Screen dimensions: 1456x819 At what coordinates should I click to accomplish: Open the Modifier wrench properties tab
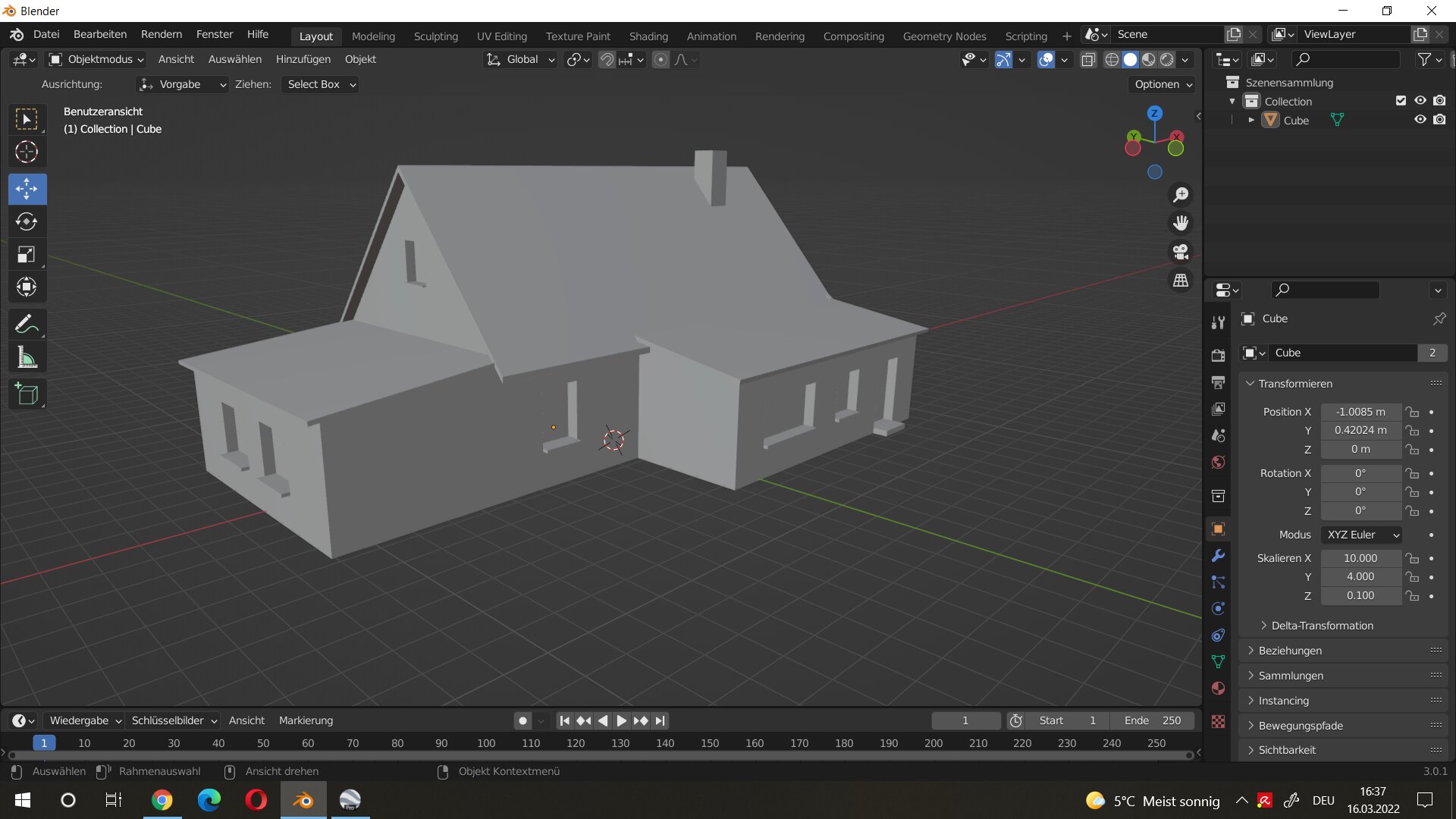click(x=1218, y=556)
